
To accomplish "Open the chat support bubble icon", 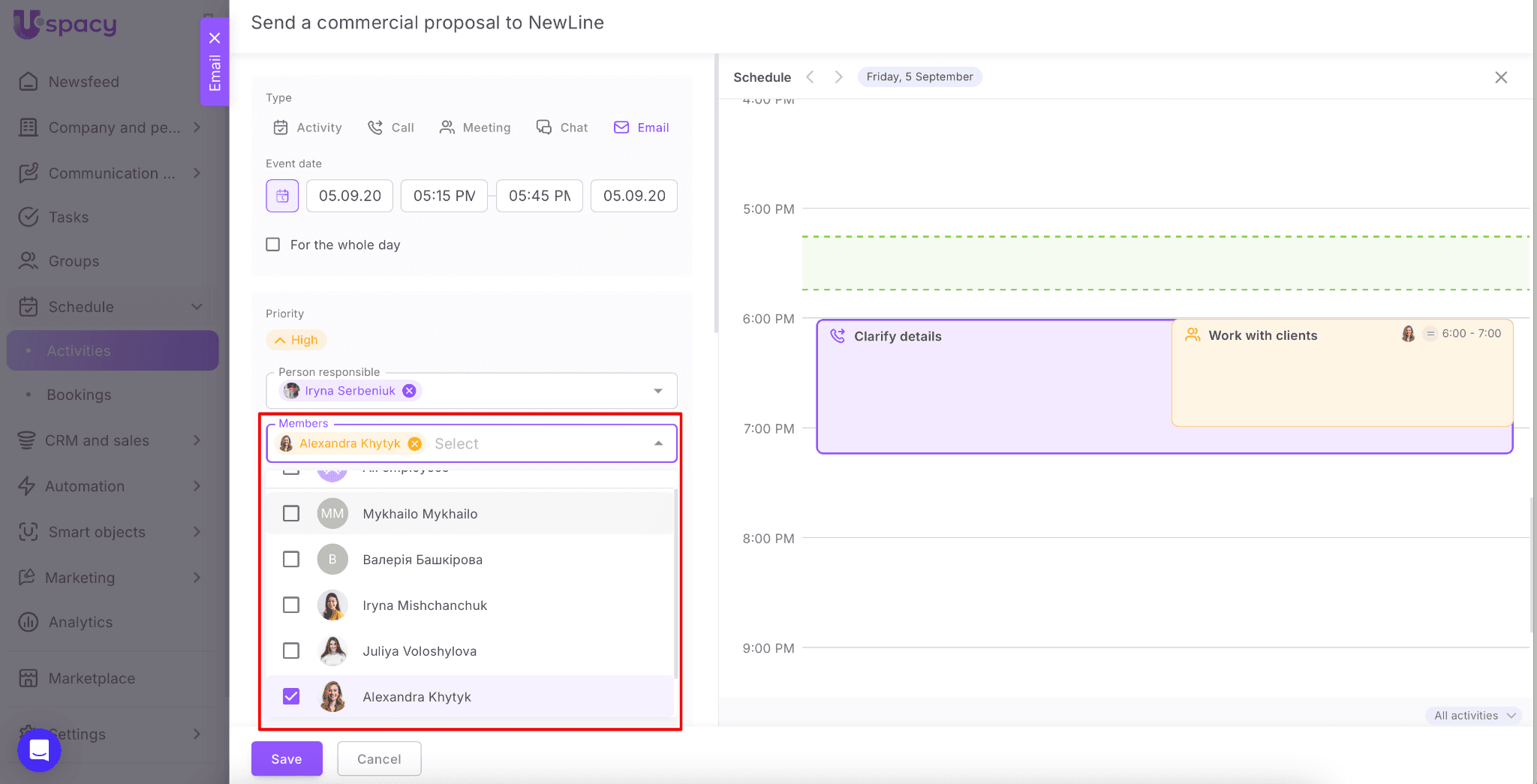I will pyautogui.click(x=39, y=749).
